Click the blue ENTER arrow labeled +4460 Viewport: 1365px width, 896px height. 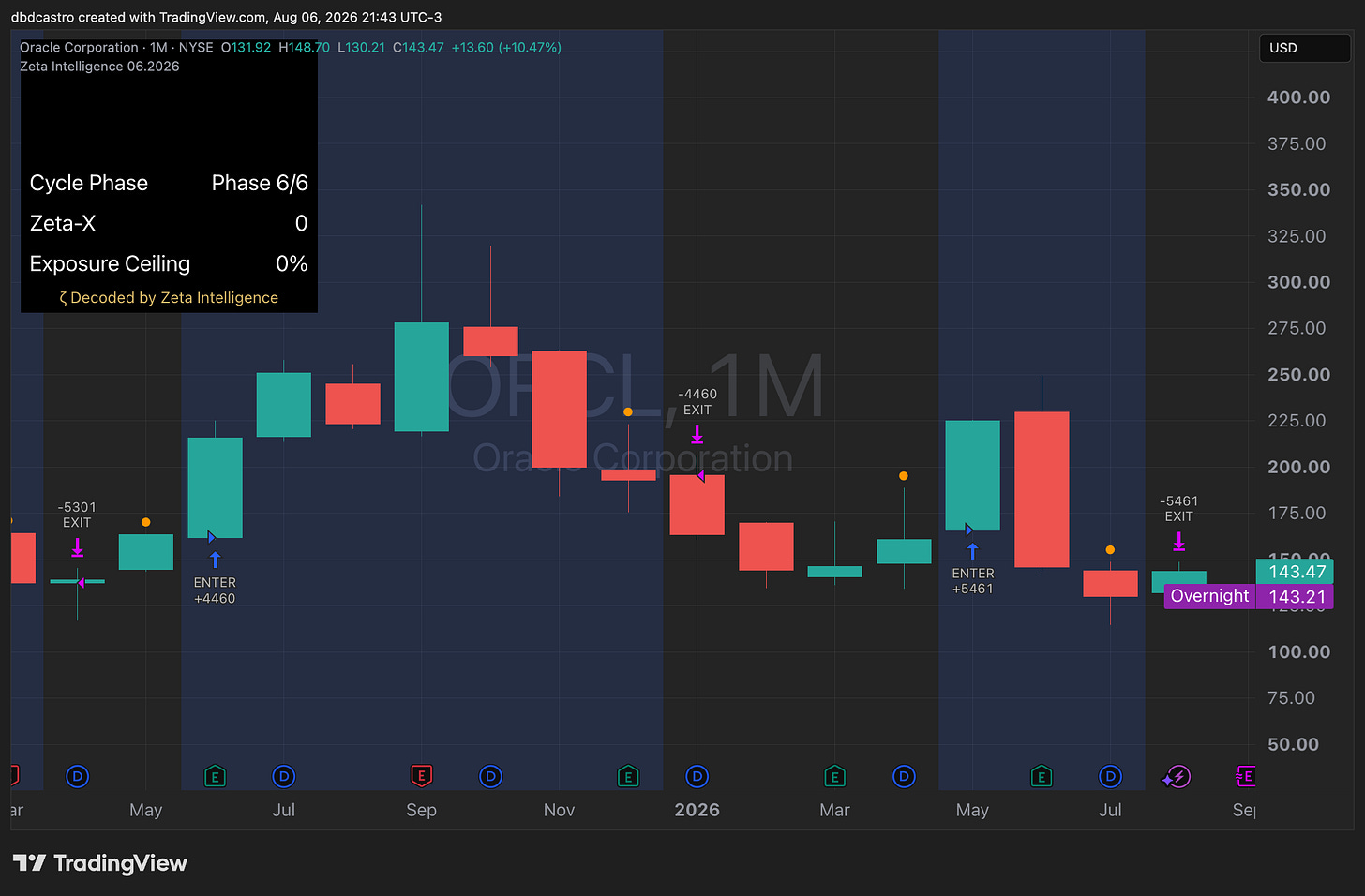215,560
